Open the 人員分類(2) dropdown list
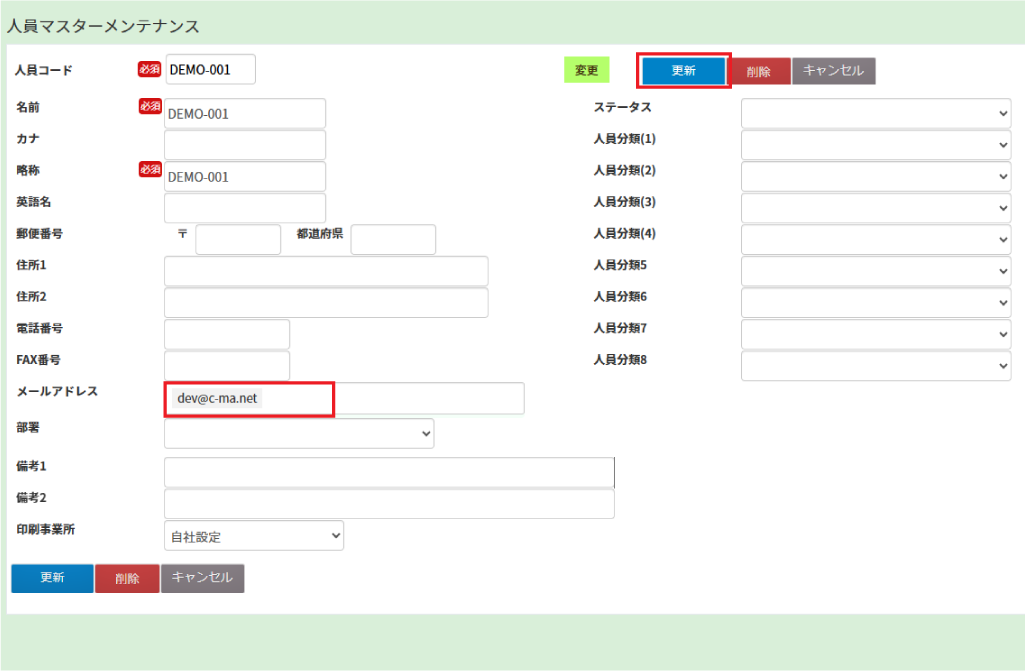This screenshot has width=1025, height=671. [x=875, y=177]
